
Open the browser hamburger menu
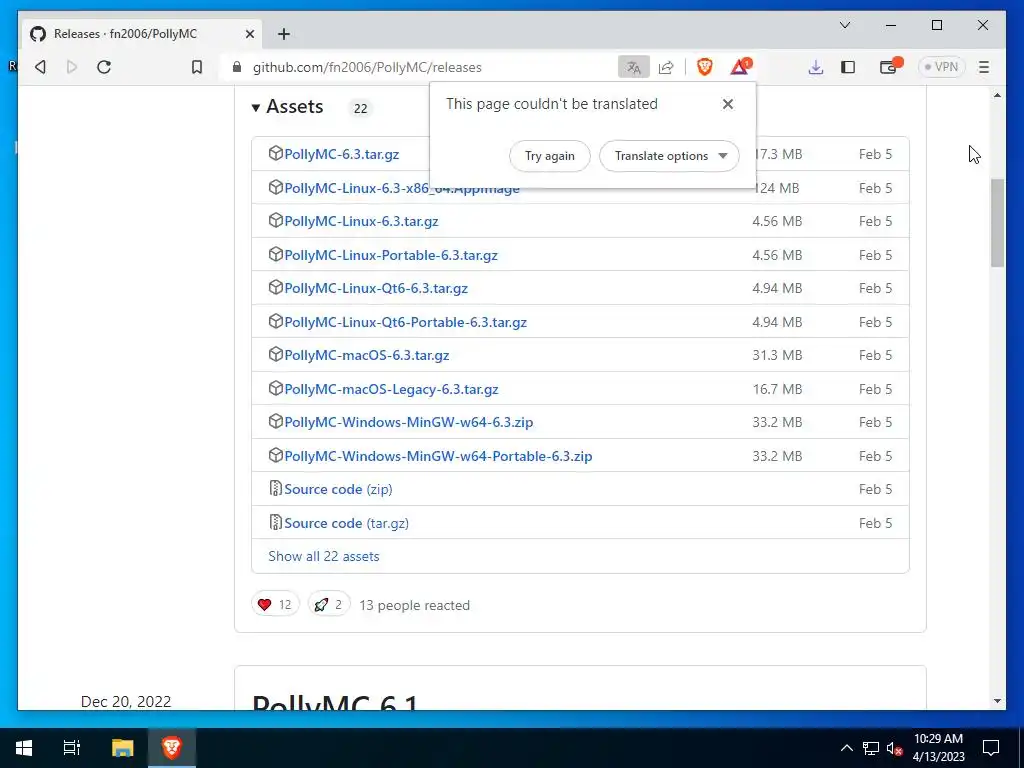[x=984, y=67]
